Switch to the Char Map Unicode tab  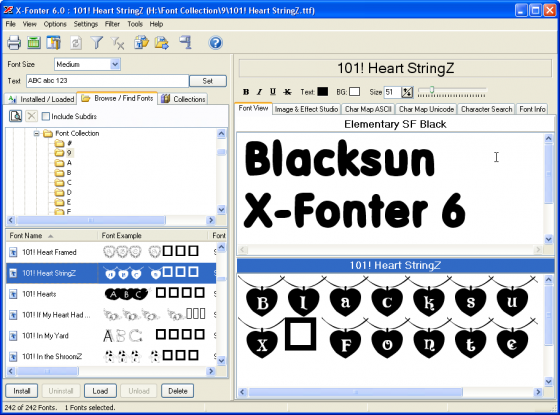pos(426,109)
